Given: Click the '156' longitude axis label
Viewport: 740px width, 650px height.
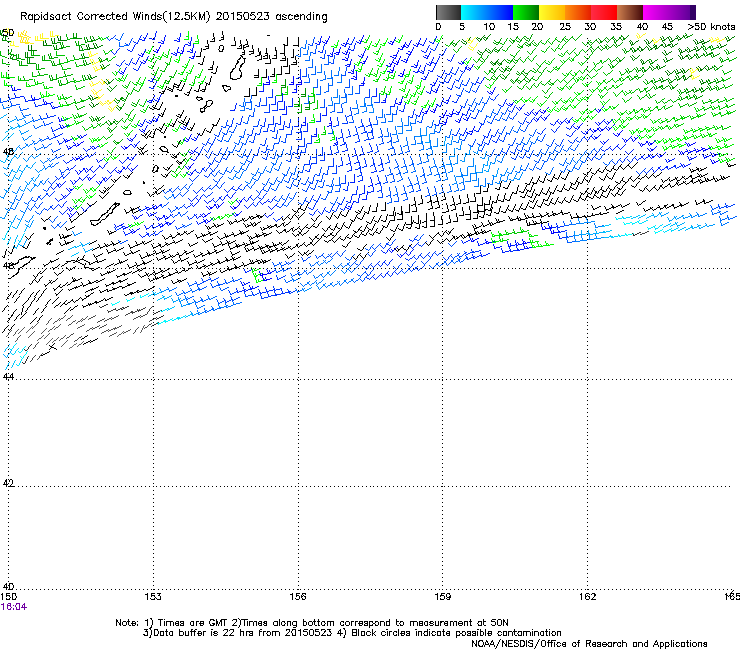Looking at the screenshot, I should click(x=298, y=597).
